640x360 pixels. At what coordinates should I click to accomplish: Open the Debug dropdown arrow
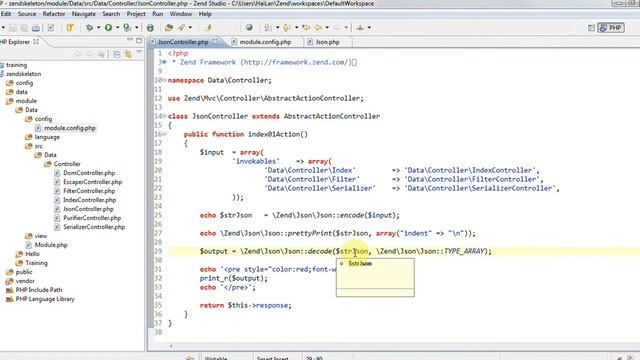coord(98,28)
